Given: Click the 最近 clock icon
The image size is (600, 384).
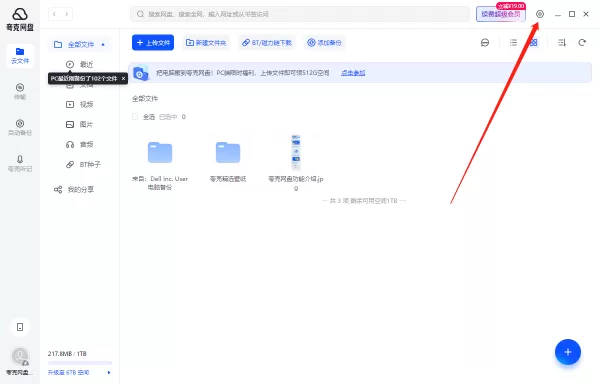Looking at the screenshot, I should tap(70, 64).
